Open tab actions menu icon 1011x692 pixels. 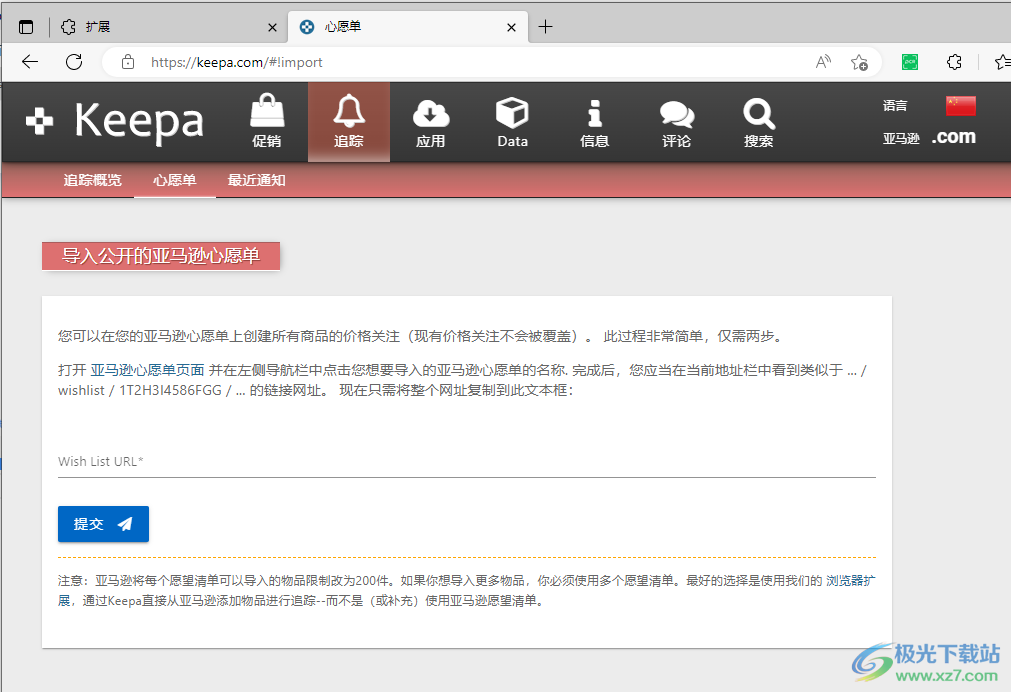[26, 27]
